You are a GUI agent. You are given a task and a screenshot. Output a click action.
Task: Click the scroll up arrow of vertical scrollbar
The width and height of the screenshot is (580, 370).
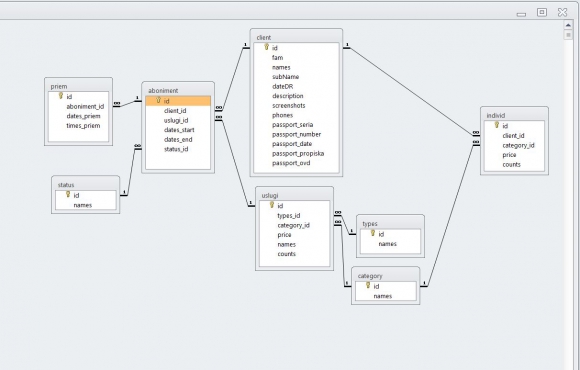pyautogui.click(x=568, y=25)
